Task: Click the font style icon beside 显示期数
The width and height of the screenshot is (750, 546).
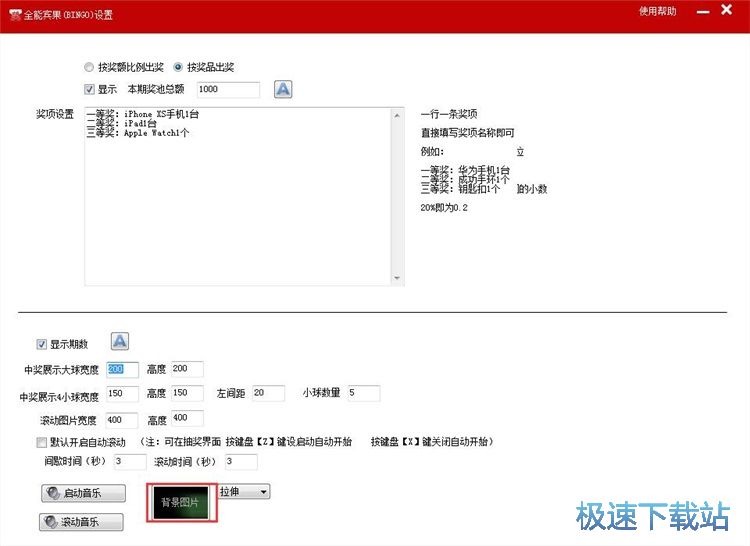Action: click(x=120, y=341)
